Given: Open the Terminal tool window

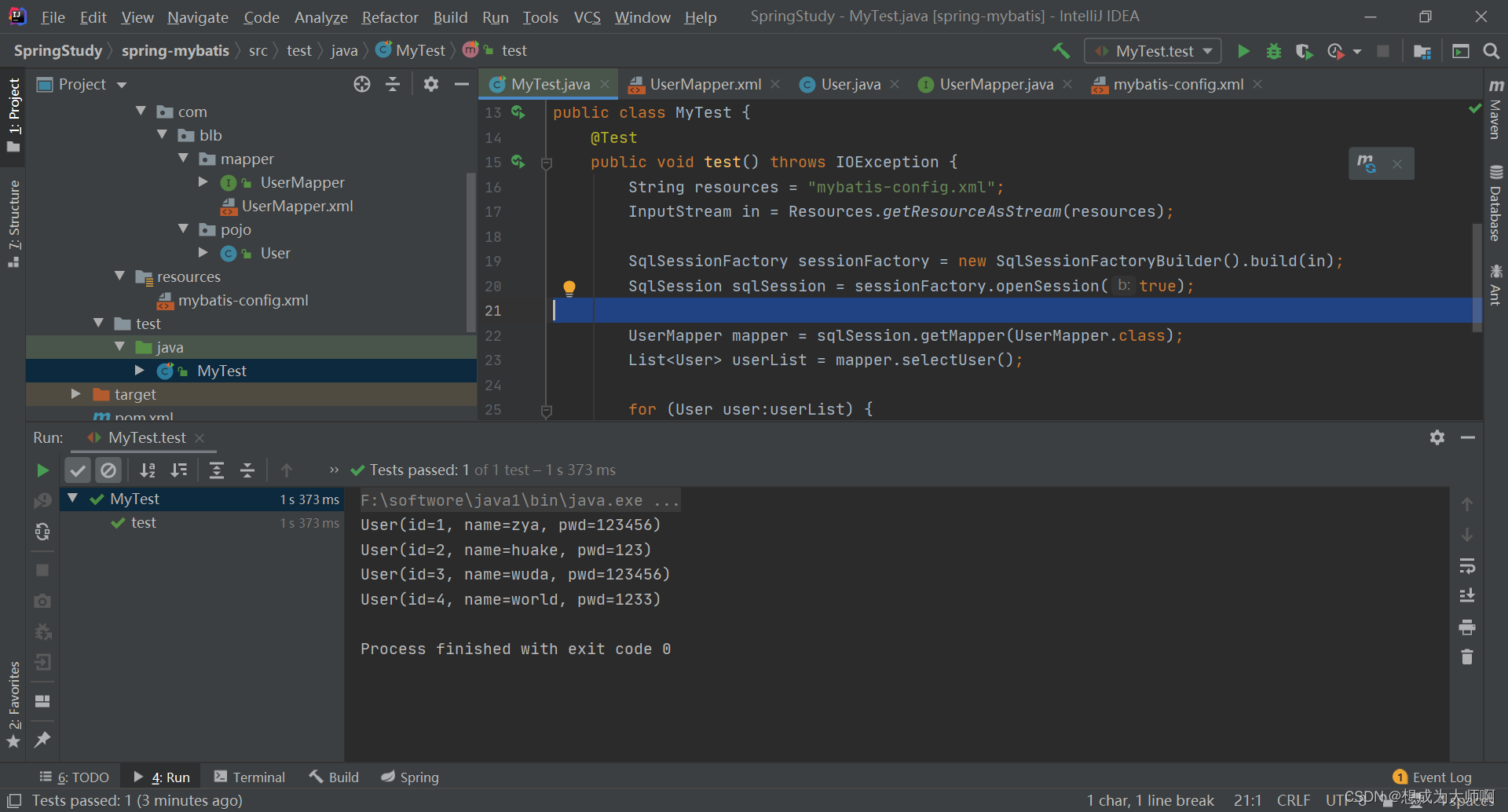Looking at the screenshot, I should [250, 777].
